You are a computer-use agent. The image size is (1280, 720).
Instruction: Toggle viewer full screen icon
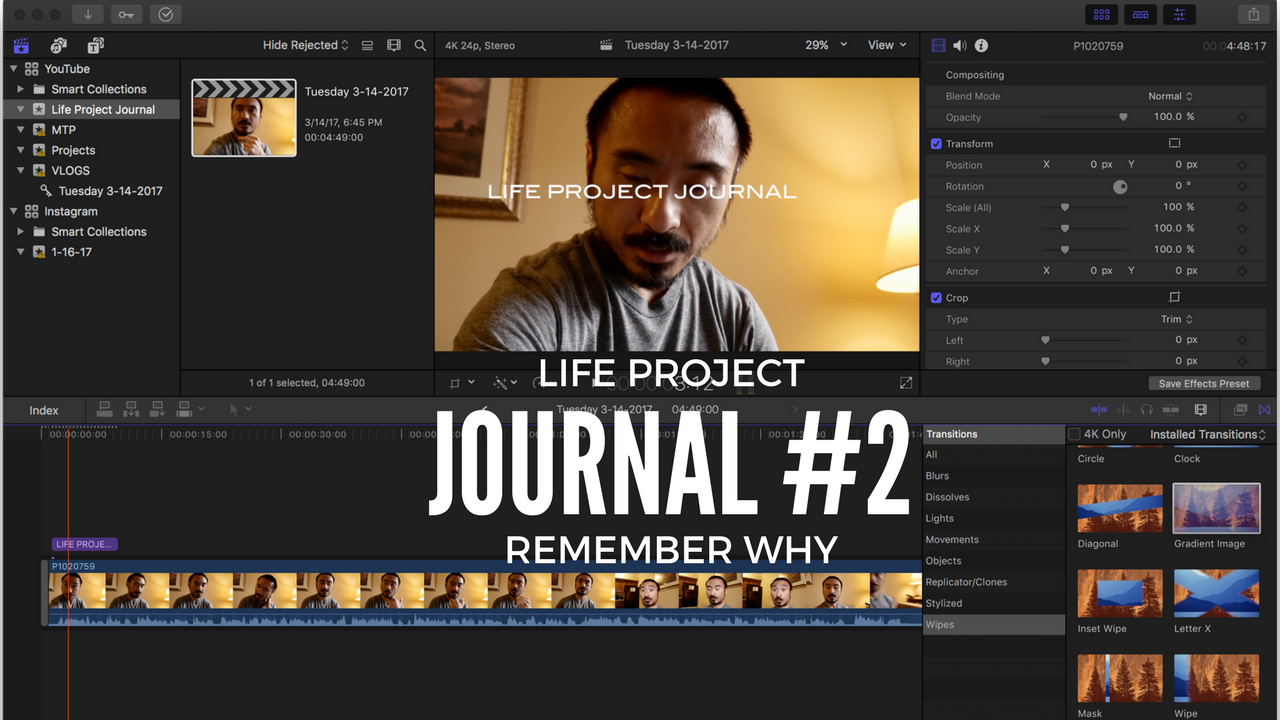tap(906, 383)
